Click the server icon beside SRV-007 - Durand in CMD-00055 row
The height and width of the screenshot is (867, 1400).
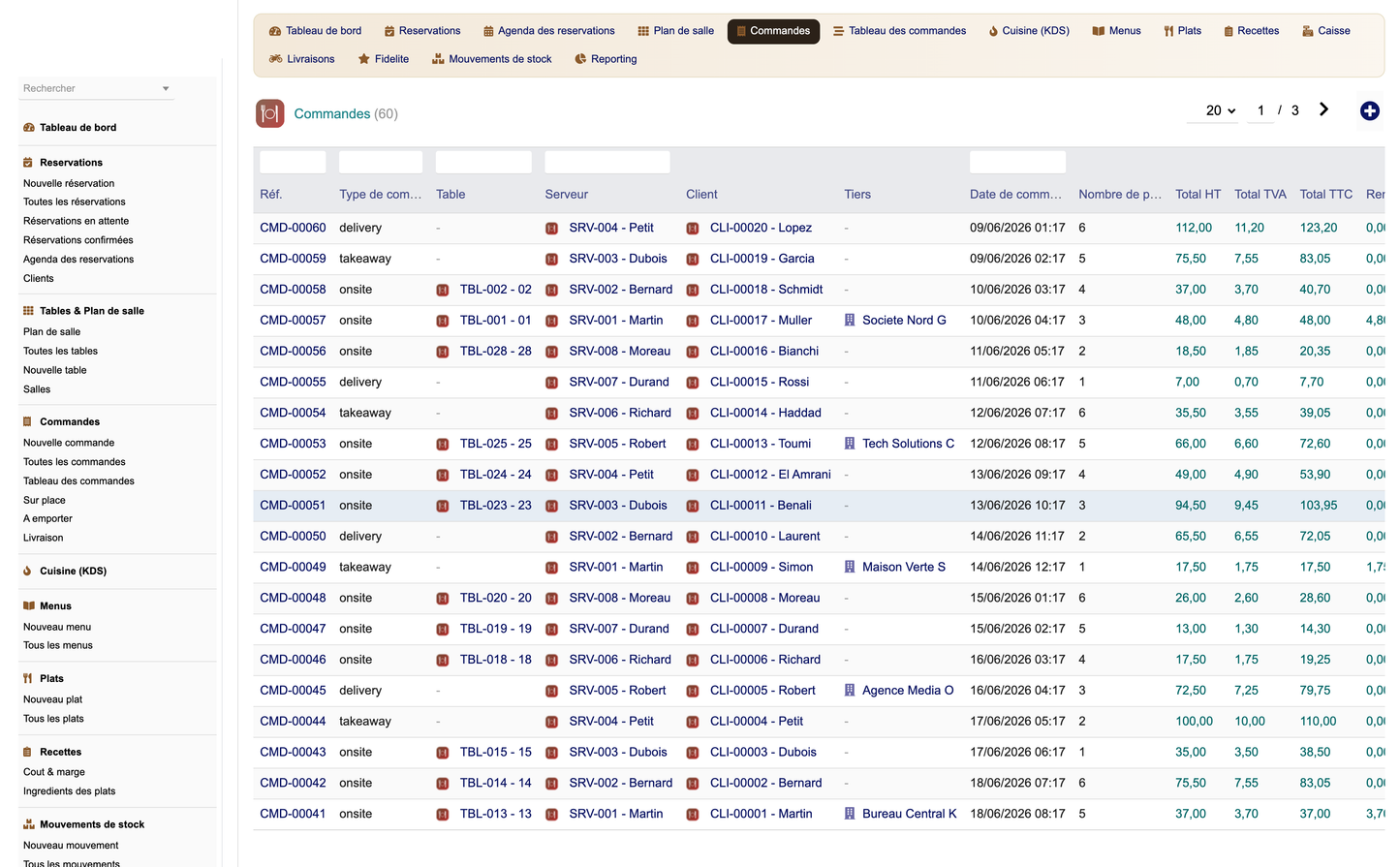pyautogui.click(x=551, y=383)
